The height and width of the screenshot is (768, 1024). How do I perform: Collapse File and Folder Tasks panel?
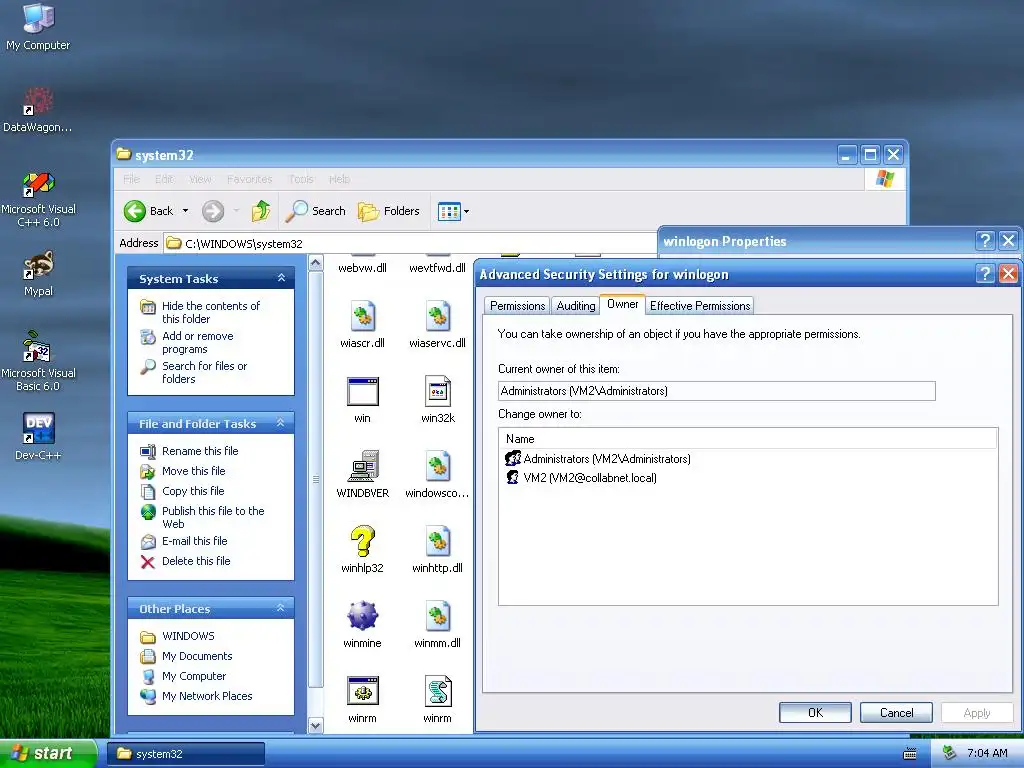281,423
